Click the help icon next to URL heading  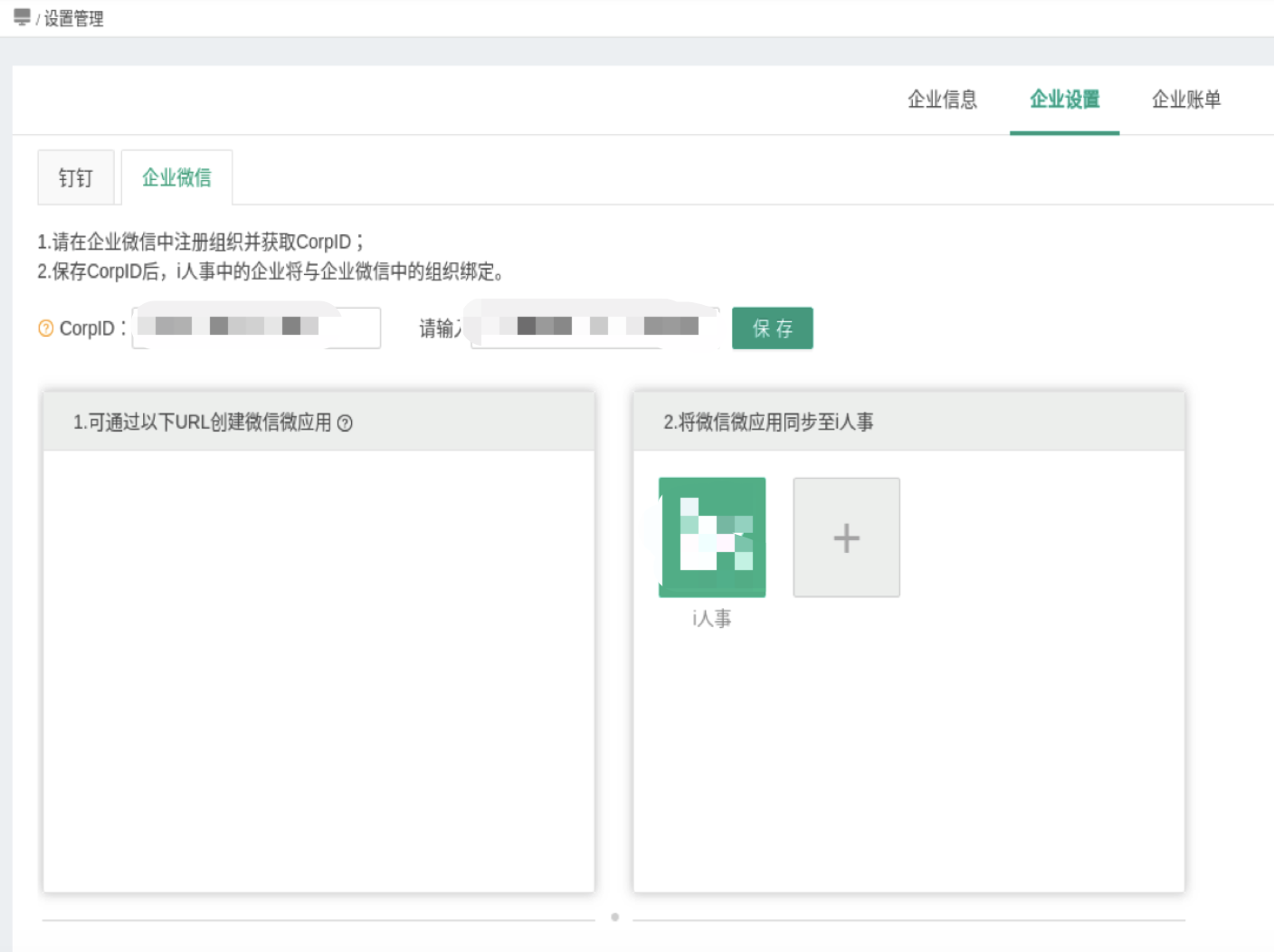(x=345, y=423)
